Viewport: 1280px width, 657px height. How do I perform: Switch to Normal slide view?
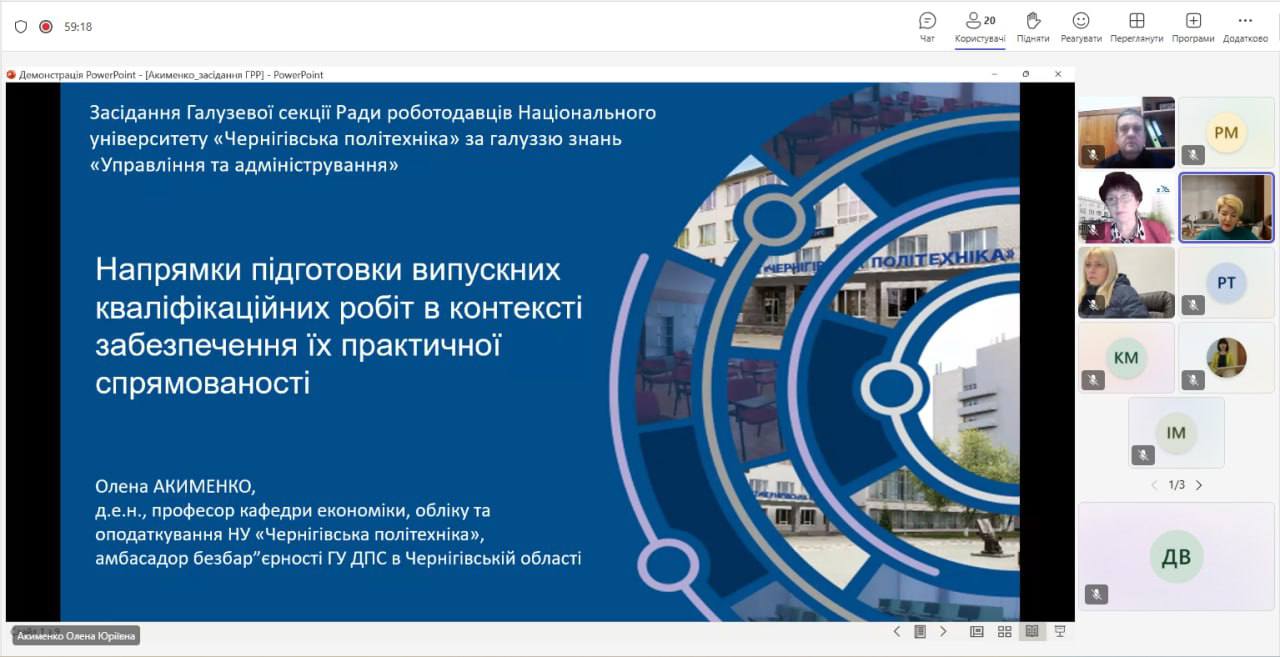pyautogui.click(x=977, y=631)
